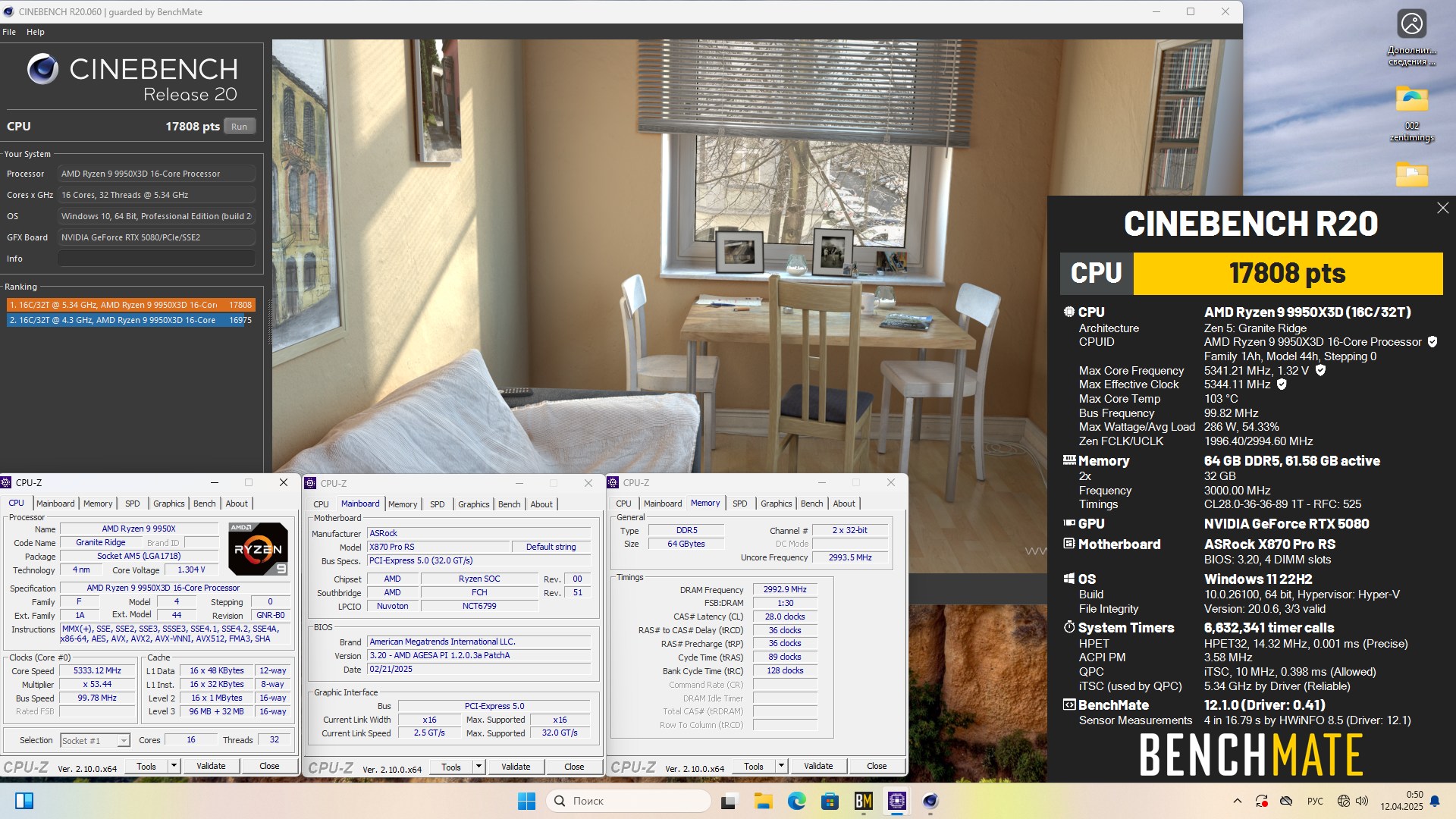
Task: Click the Max Effective Clock verified shield icon
Action: (x=1282, y=384)
